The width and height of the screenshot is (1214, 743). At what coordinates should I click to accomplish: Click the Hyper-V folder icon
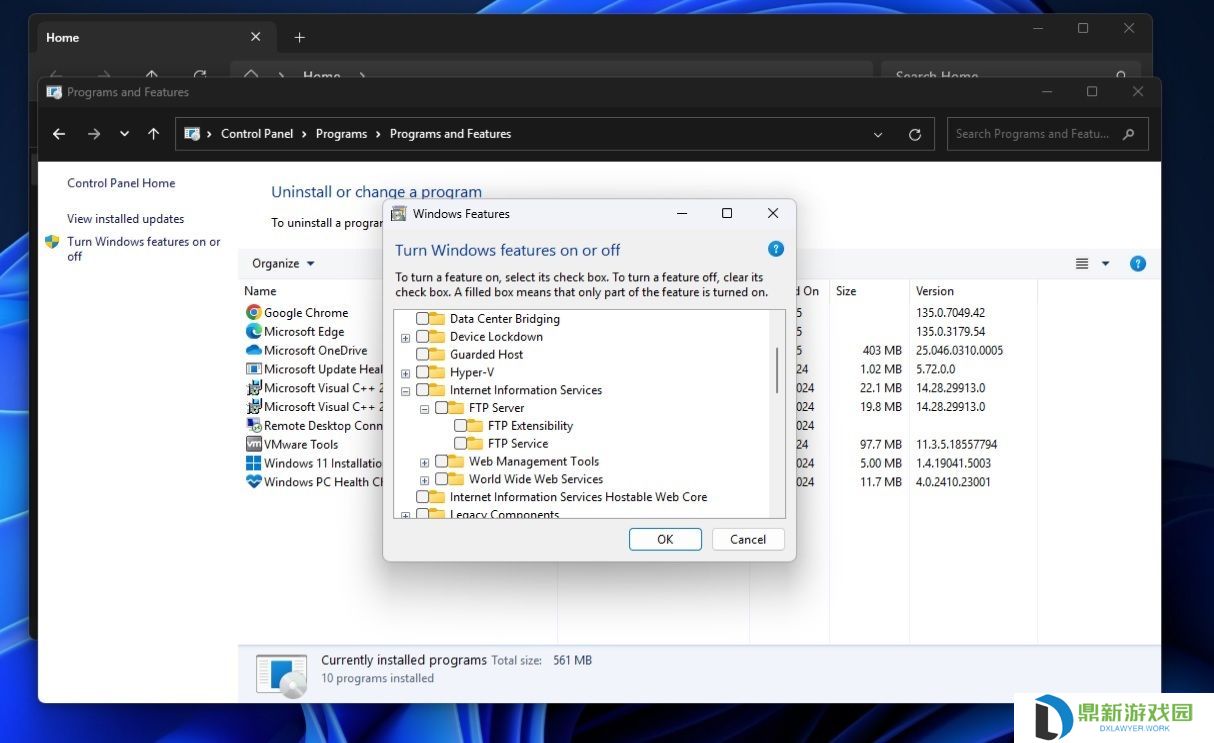click(x=436, y=372)
